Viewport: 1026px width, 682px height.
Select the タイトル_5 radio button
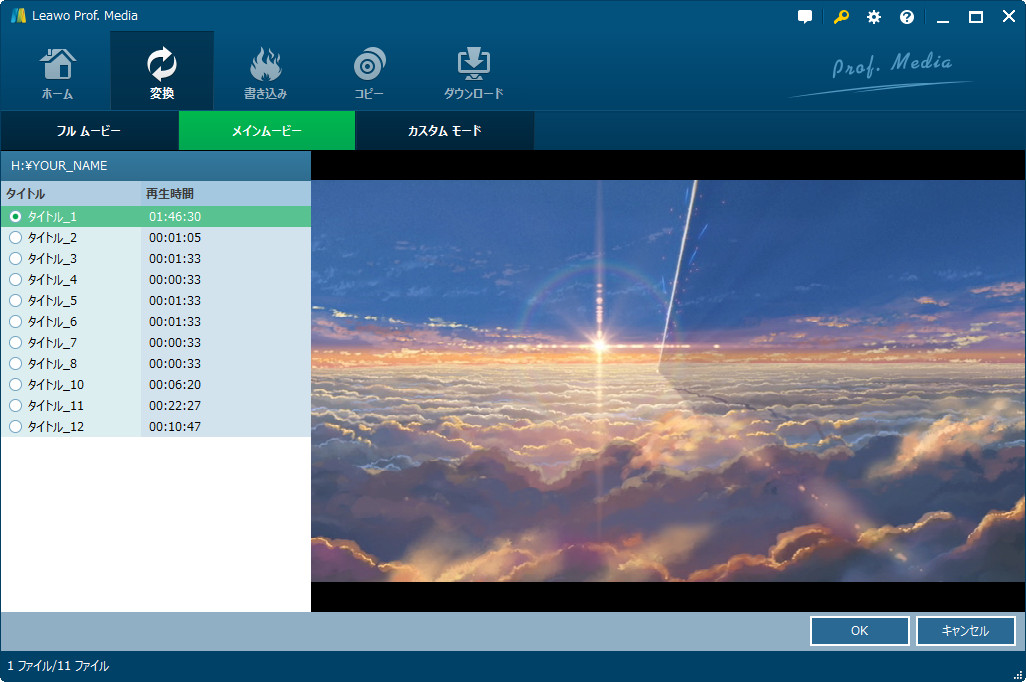[x=15, y=301]
